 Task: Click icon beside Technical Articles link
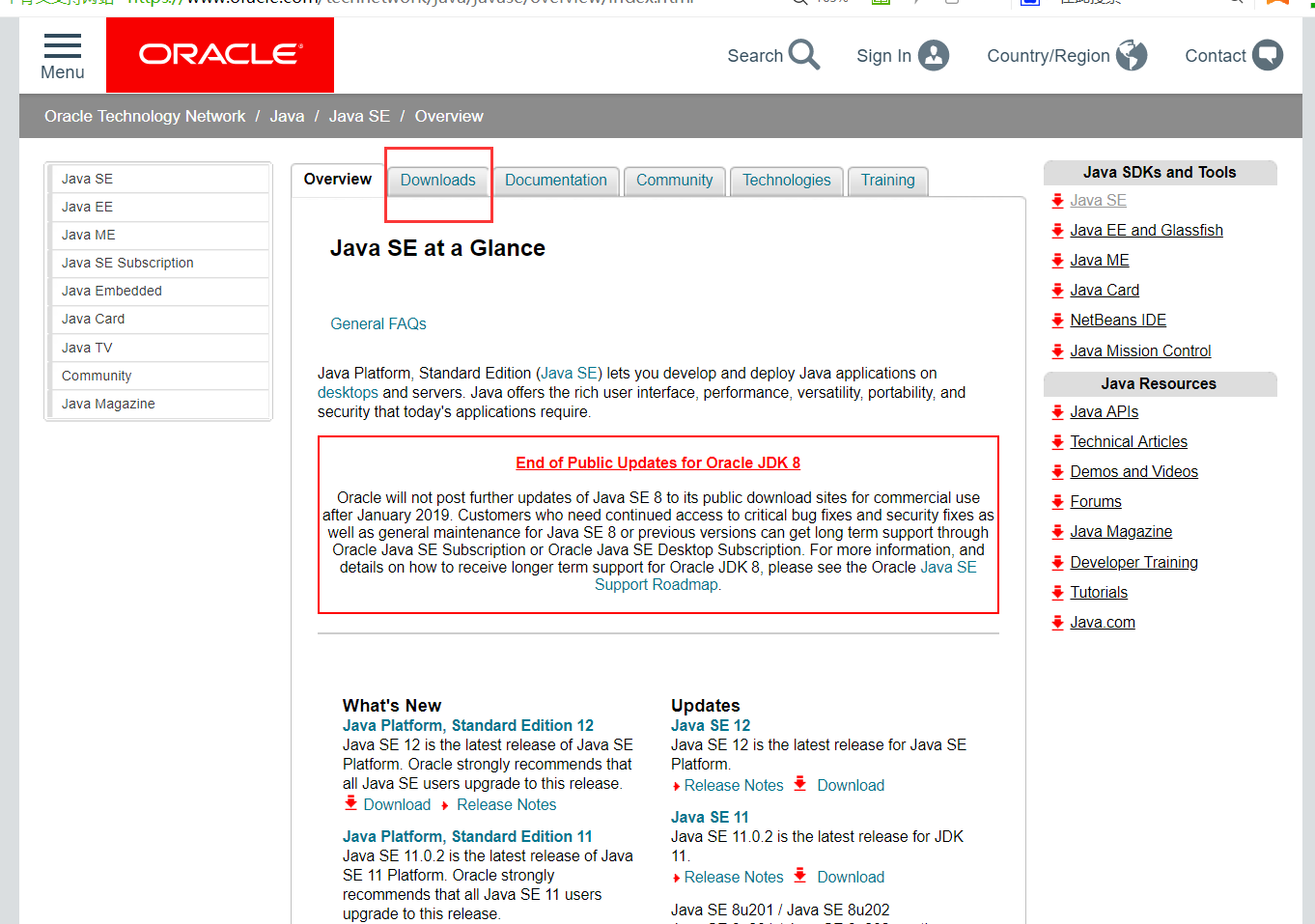1057,442
